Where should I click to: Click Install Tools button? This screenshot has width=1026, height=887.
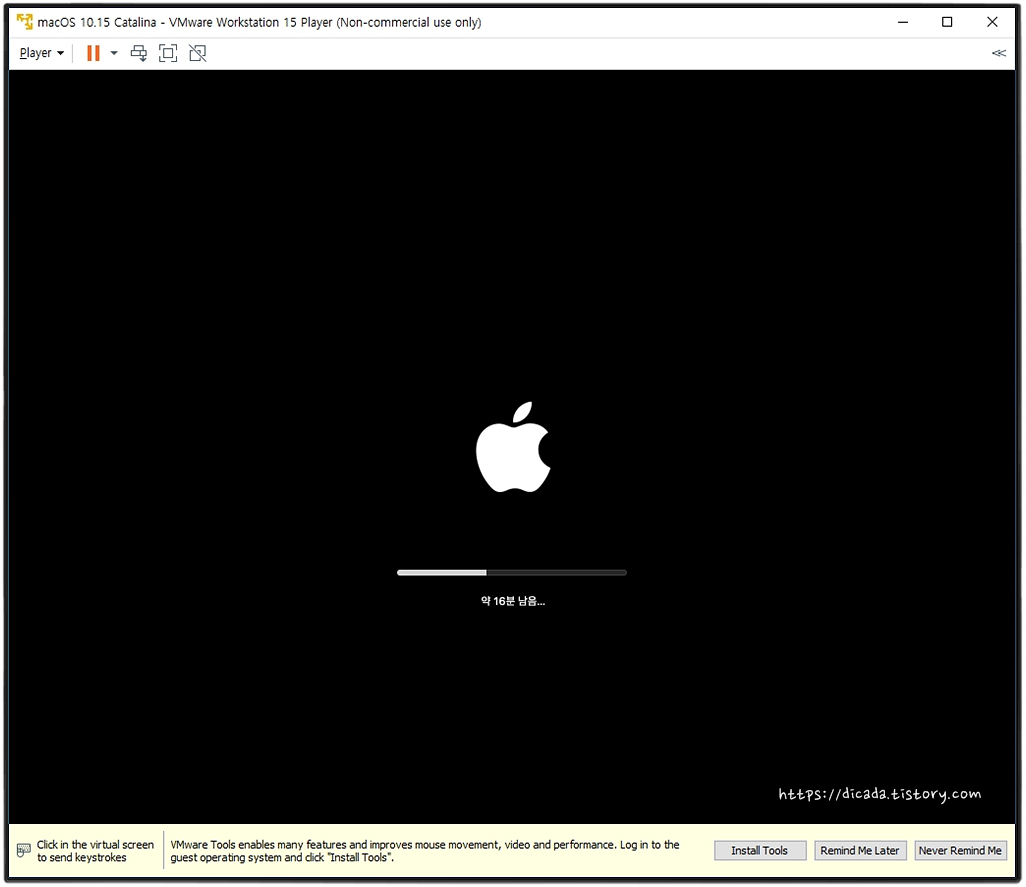(760, 850)
